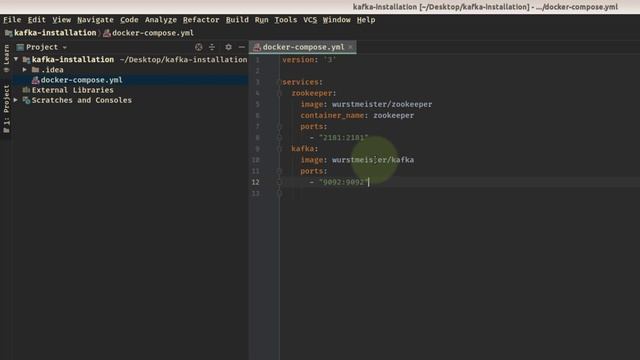The image size is (640, 360).
Task: Select External Libraries node
Action: (x=73, y=90)
